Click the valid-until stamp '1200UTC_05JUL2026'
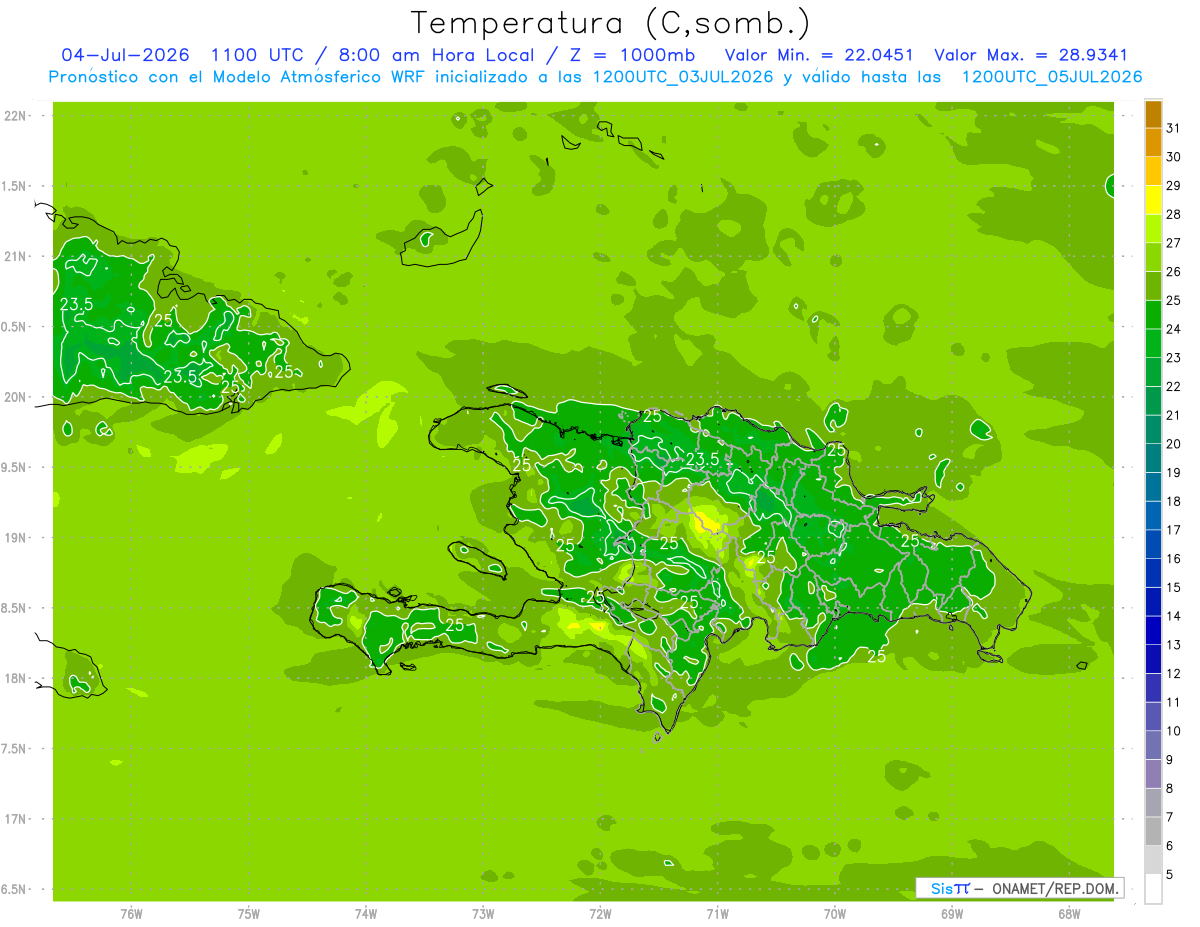 pos(1052,77)
